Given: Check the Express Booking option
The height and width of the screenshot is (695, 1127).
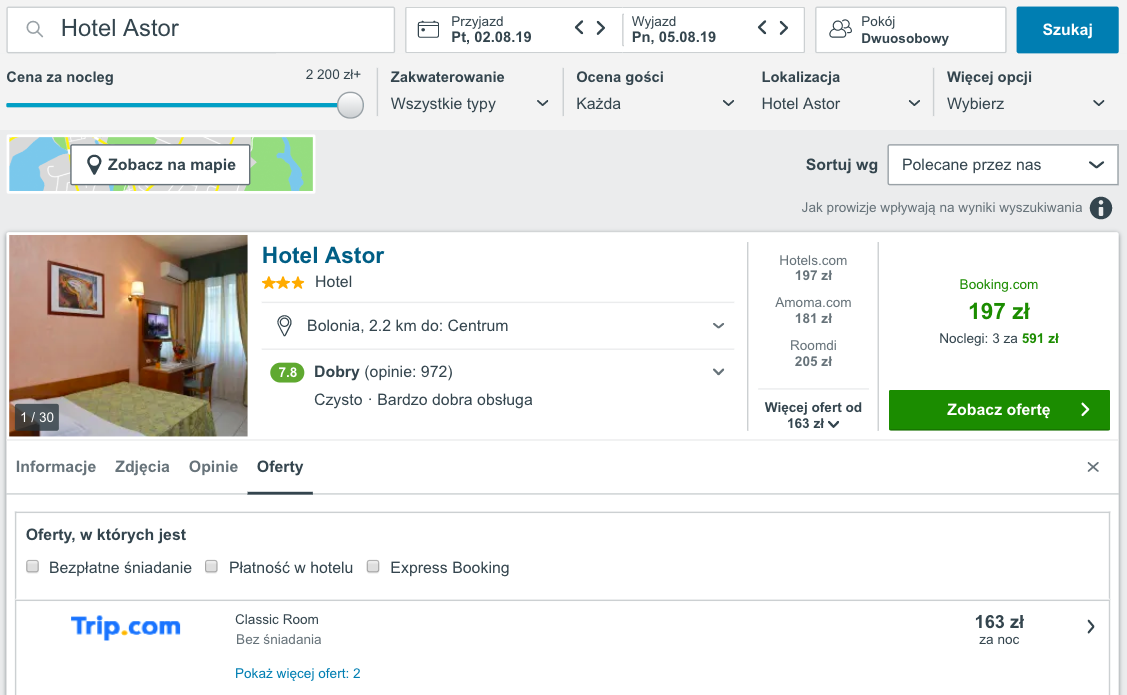Looking at the screenshot, I should coord(373,566).
